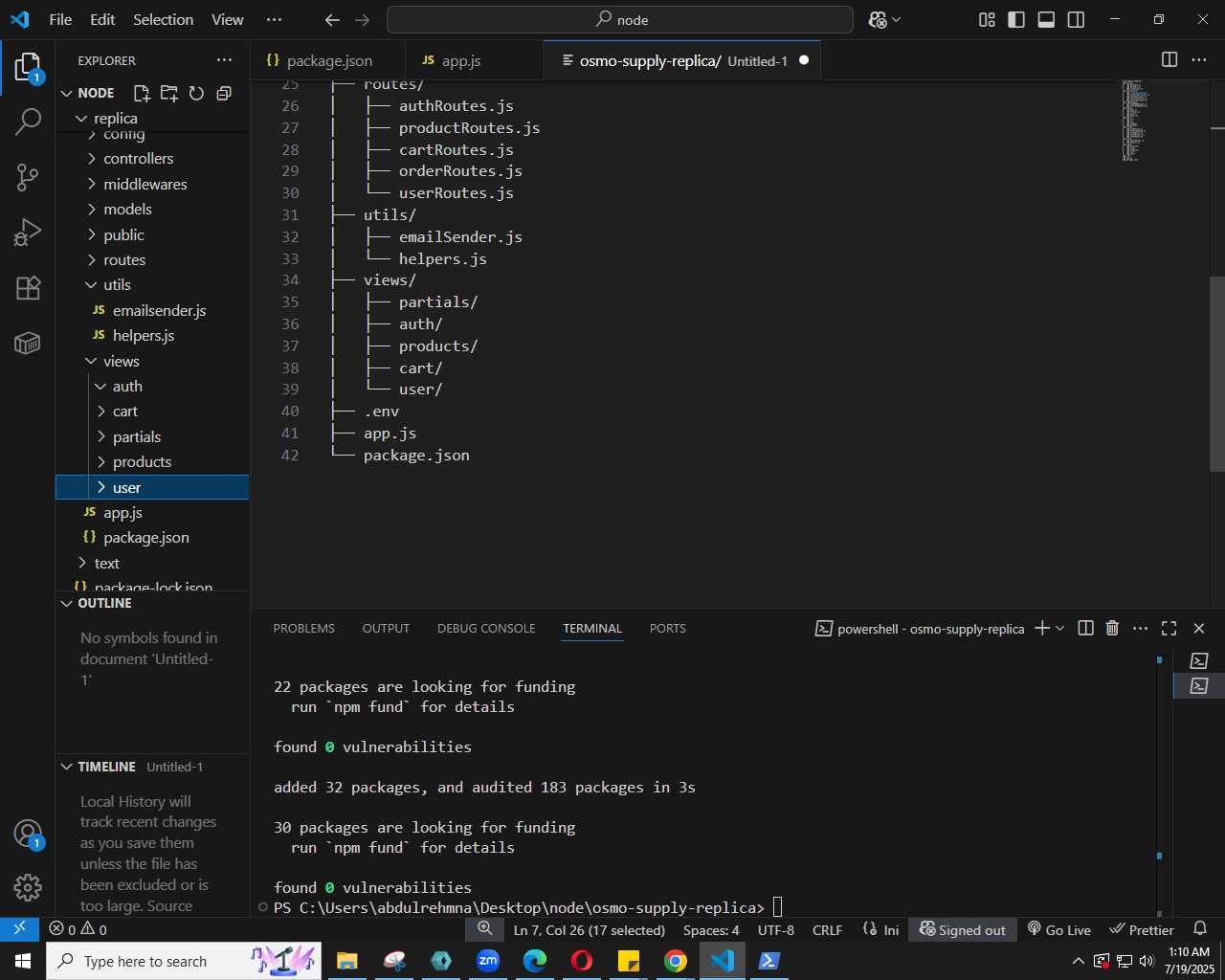Open Chrome from Windows taskbar
Screen dimensions: 1225x980
pos(676,960)
